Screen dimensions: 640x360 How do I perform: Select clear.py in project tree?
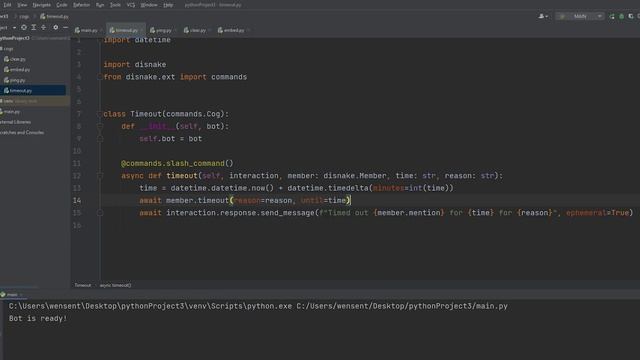[15, 59]
